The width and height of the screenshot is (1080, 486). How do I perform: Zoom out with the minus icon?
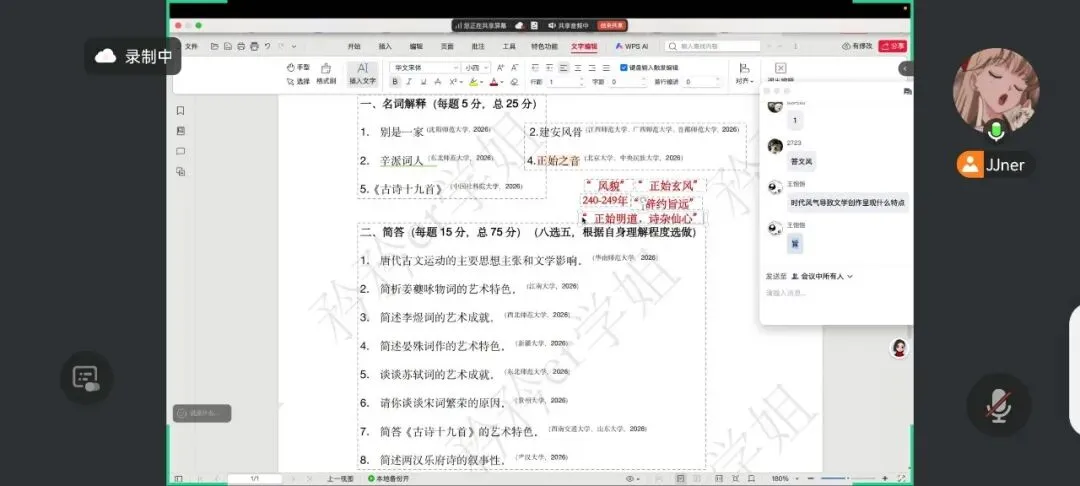click(x=813, y=478)
